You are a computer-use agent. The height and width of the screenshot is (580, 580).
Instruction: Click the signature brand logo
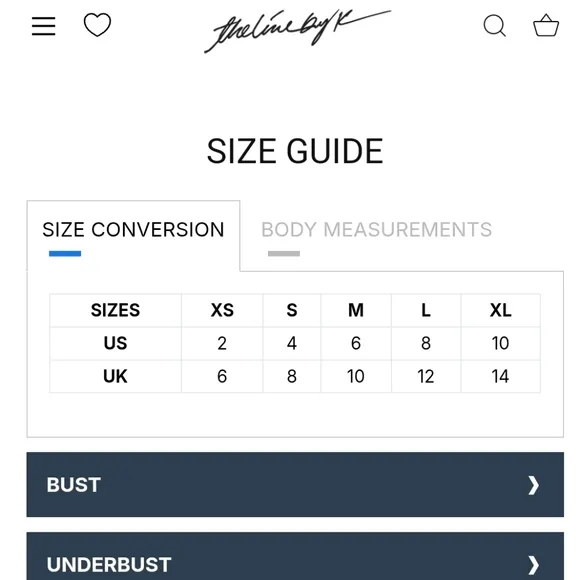click(297, 31)
